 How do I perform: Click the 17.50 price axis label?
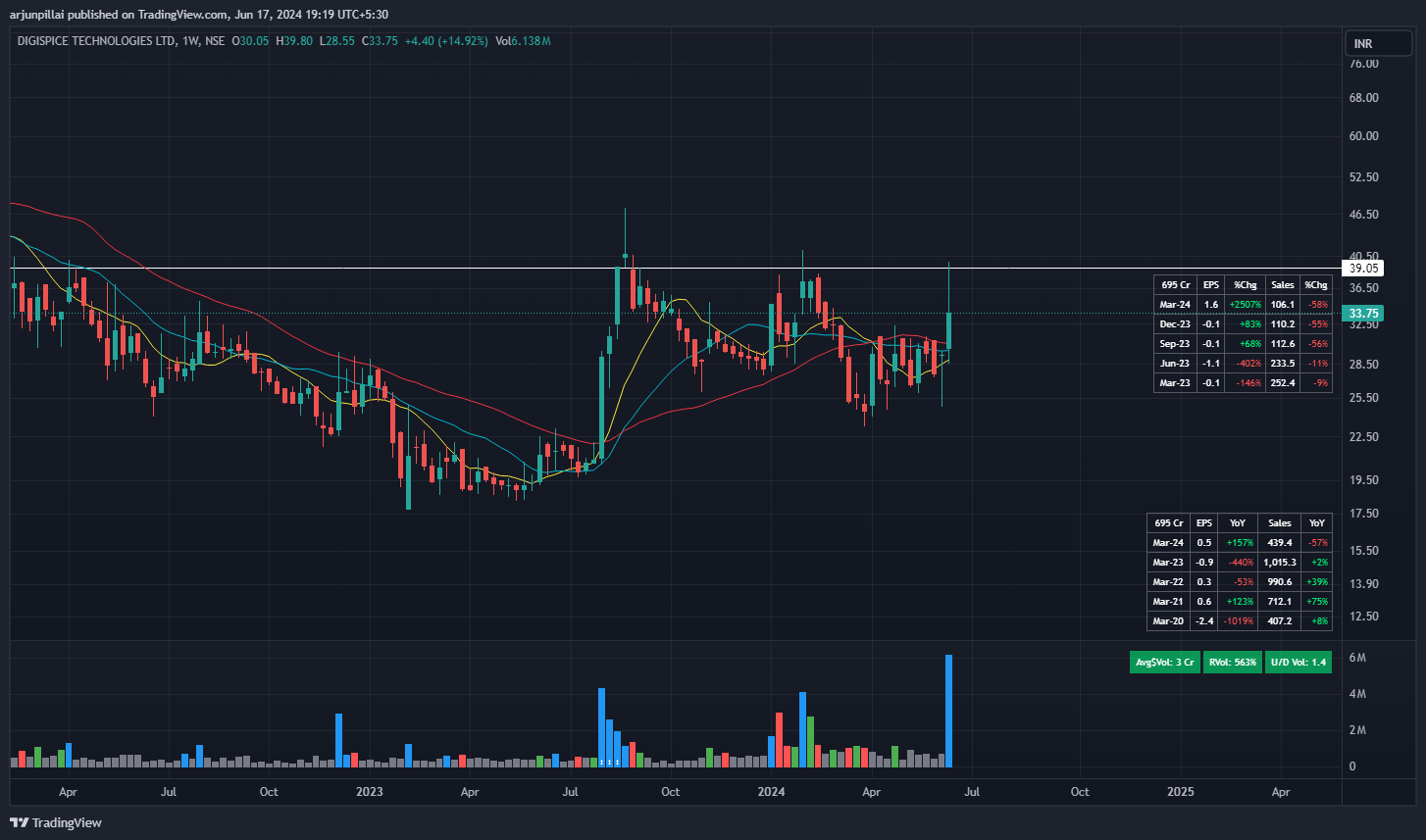(x=1364, y=514)
